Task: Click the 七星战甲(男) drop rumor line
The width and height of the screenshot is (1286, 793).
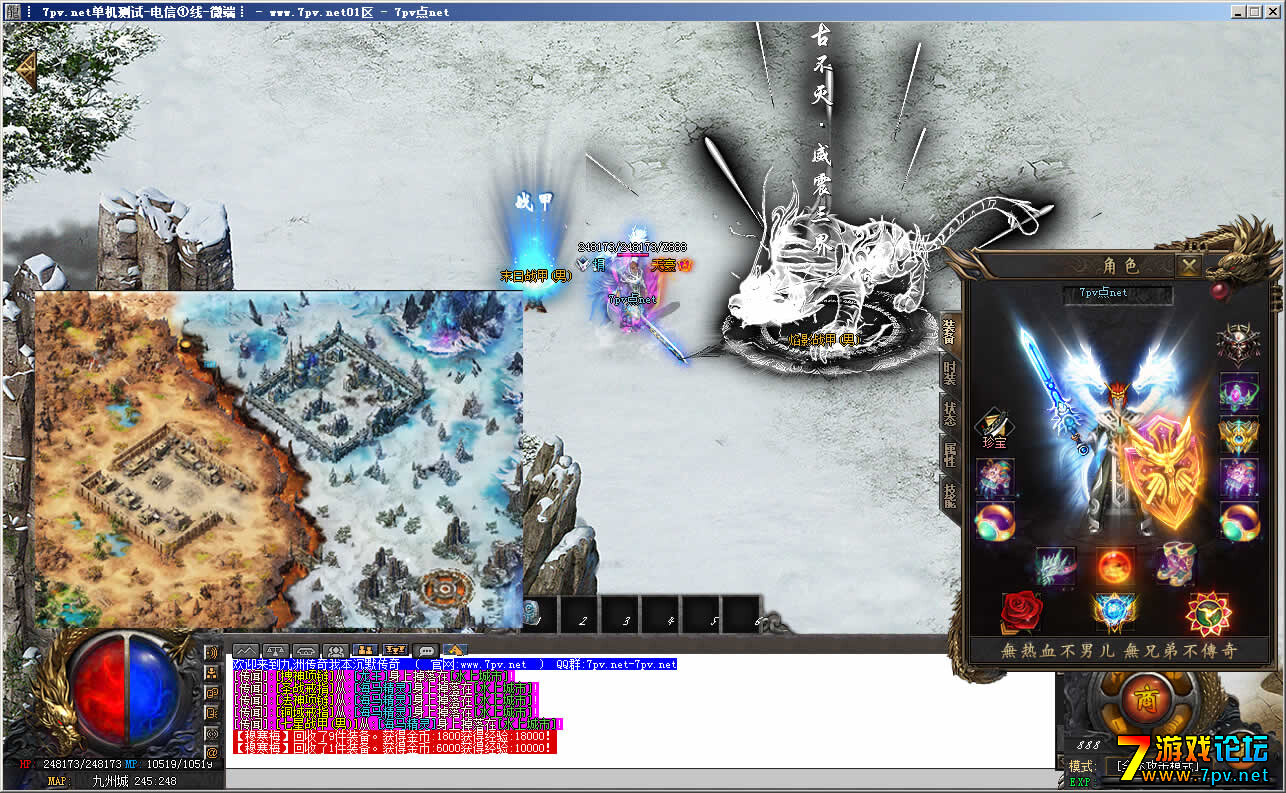Action: [x=398, y=724]
